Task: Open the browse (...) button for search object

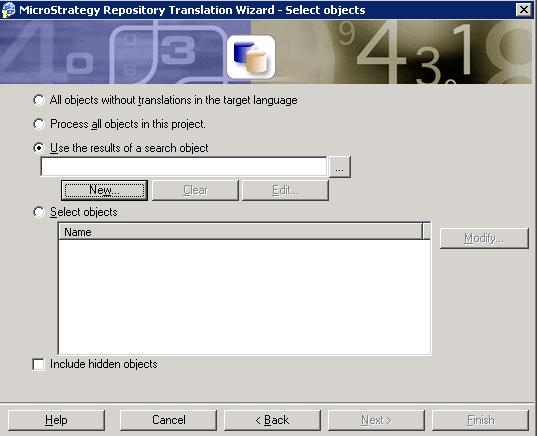Action: (340, 167)
